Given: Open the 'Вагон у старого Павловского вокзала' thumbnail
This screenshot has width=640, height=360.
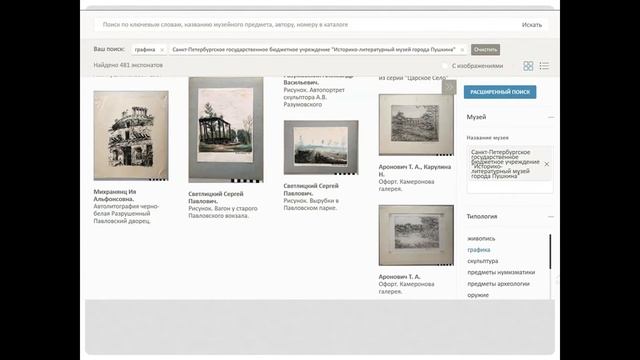Looking at the screenshot, I should pyautogui.click(x=226, y=130).
